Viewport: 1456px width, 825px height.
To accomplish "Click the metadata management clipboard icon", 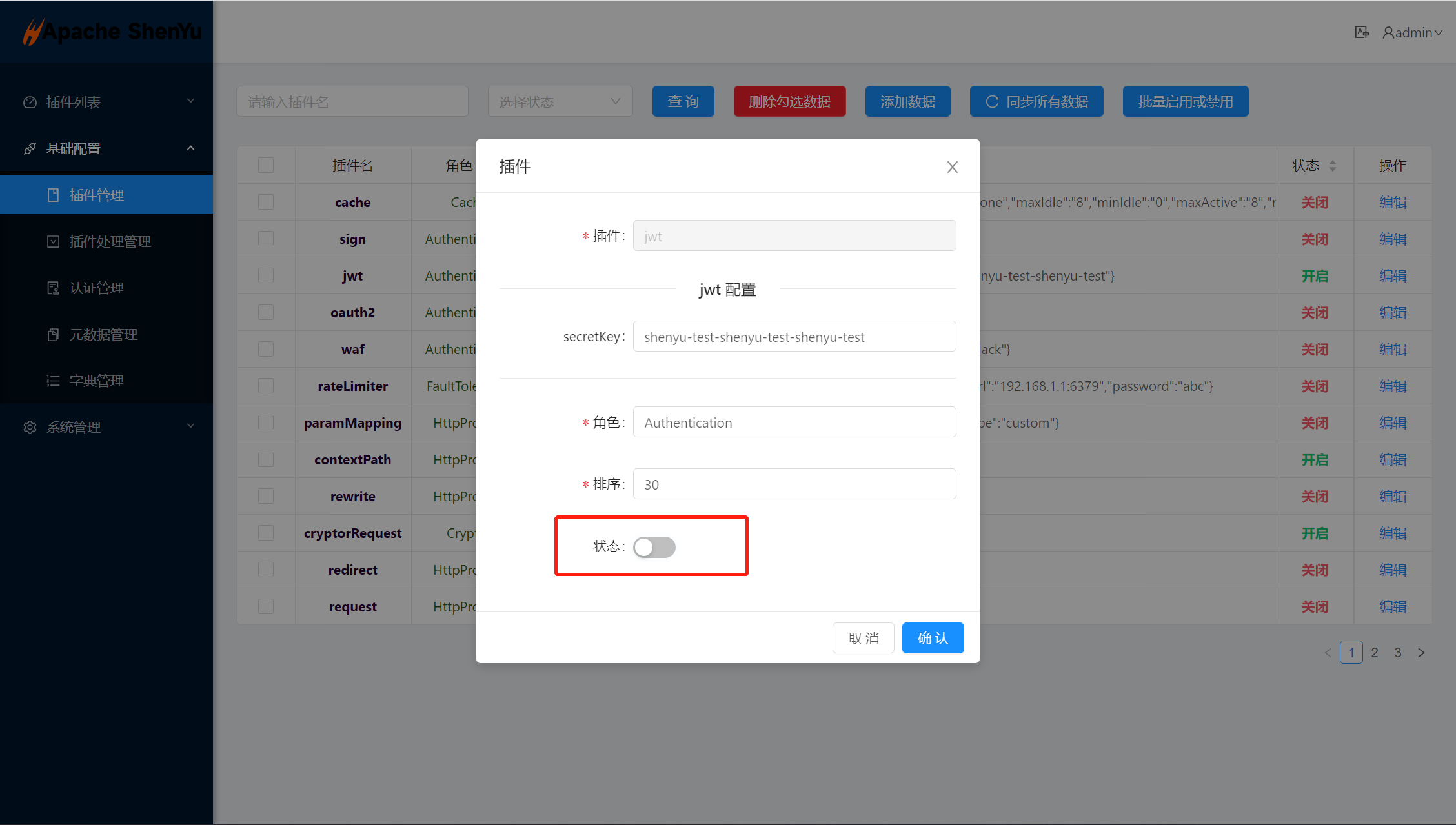I will pyautogui.click(x=53, y=334).
